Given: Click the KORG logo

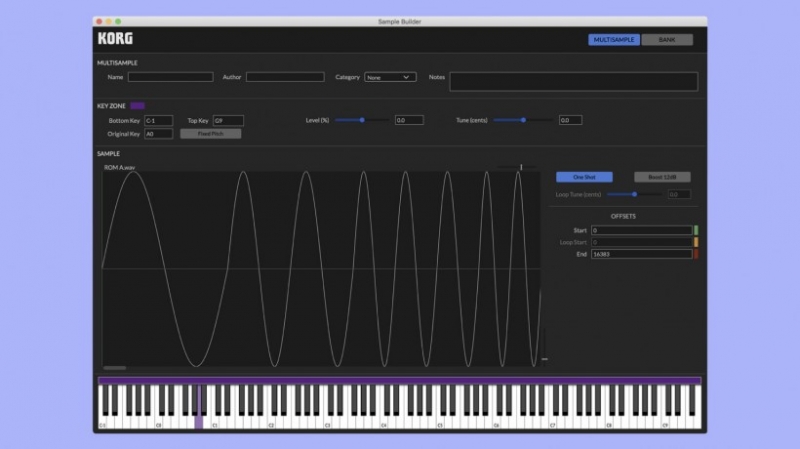Looking at the screenshot, I should [x=115, y=38].
